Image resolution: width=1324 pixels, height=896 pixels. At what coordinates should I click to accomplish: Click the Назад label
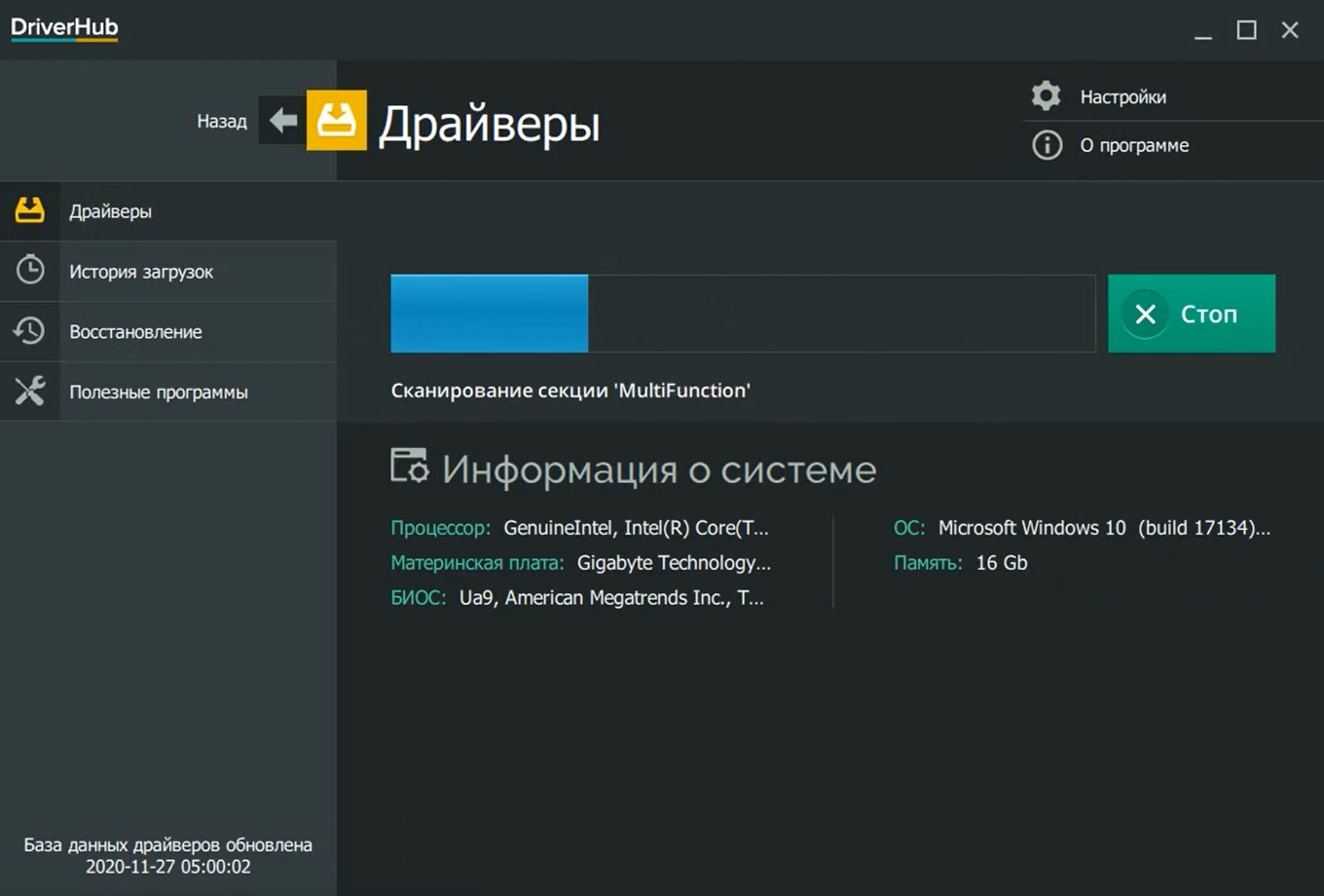point(221,121)
